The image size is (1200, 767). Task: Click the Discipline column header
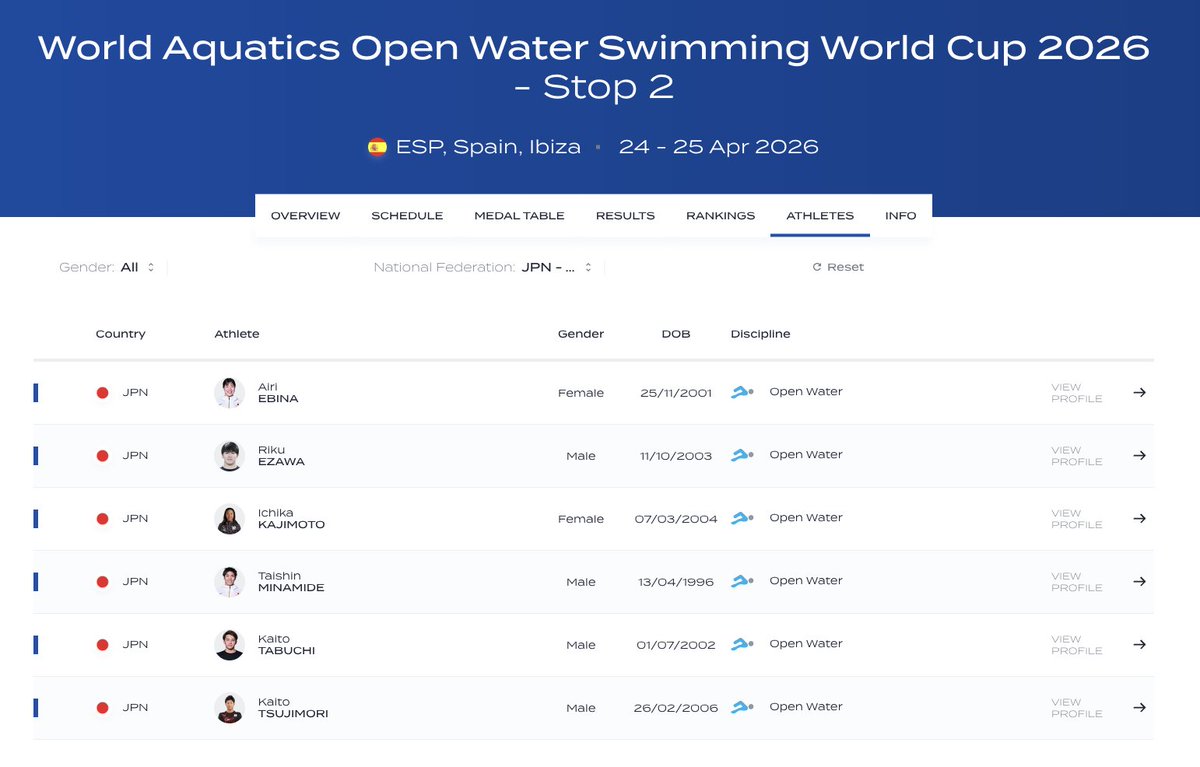click(x=760, y=334)
